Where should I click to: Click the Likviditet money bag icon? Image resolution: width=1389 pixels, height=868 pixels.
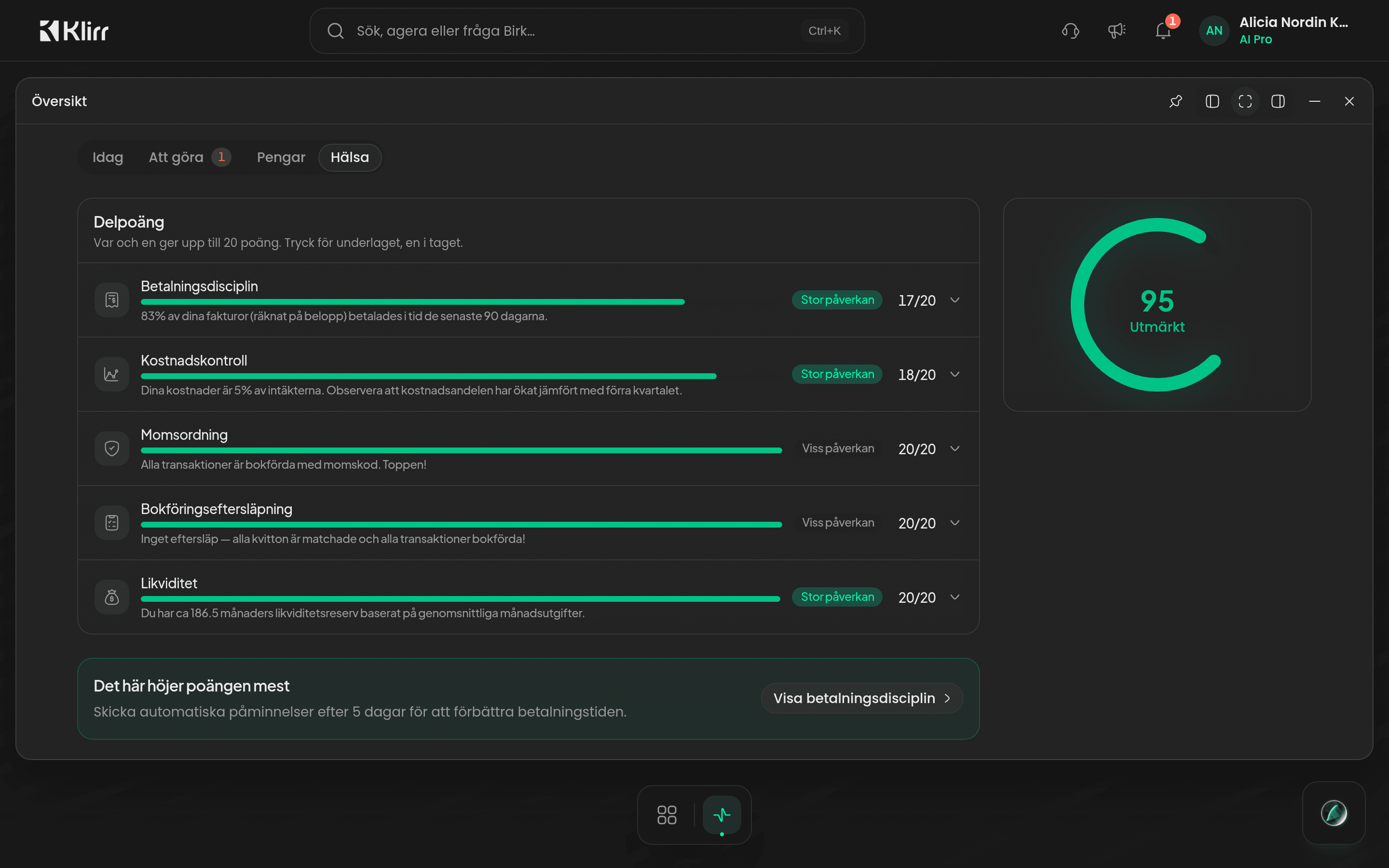112,597
